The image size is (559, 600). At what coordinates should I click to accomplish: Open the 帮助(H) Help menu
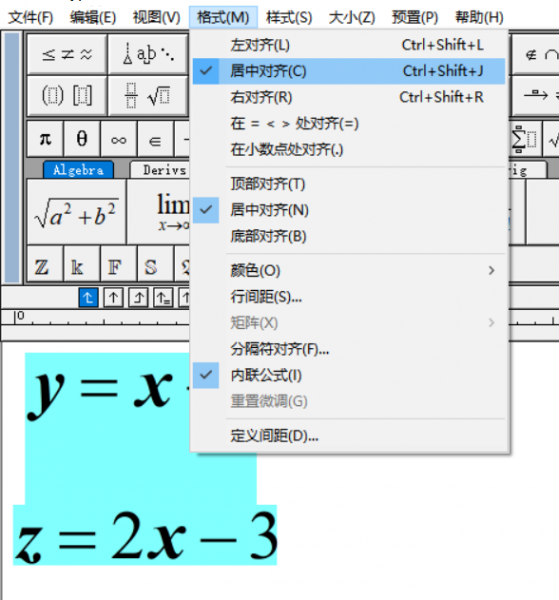click(x=479, y=18)
